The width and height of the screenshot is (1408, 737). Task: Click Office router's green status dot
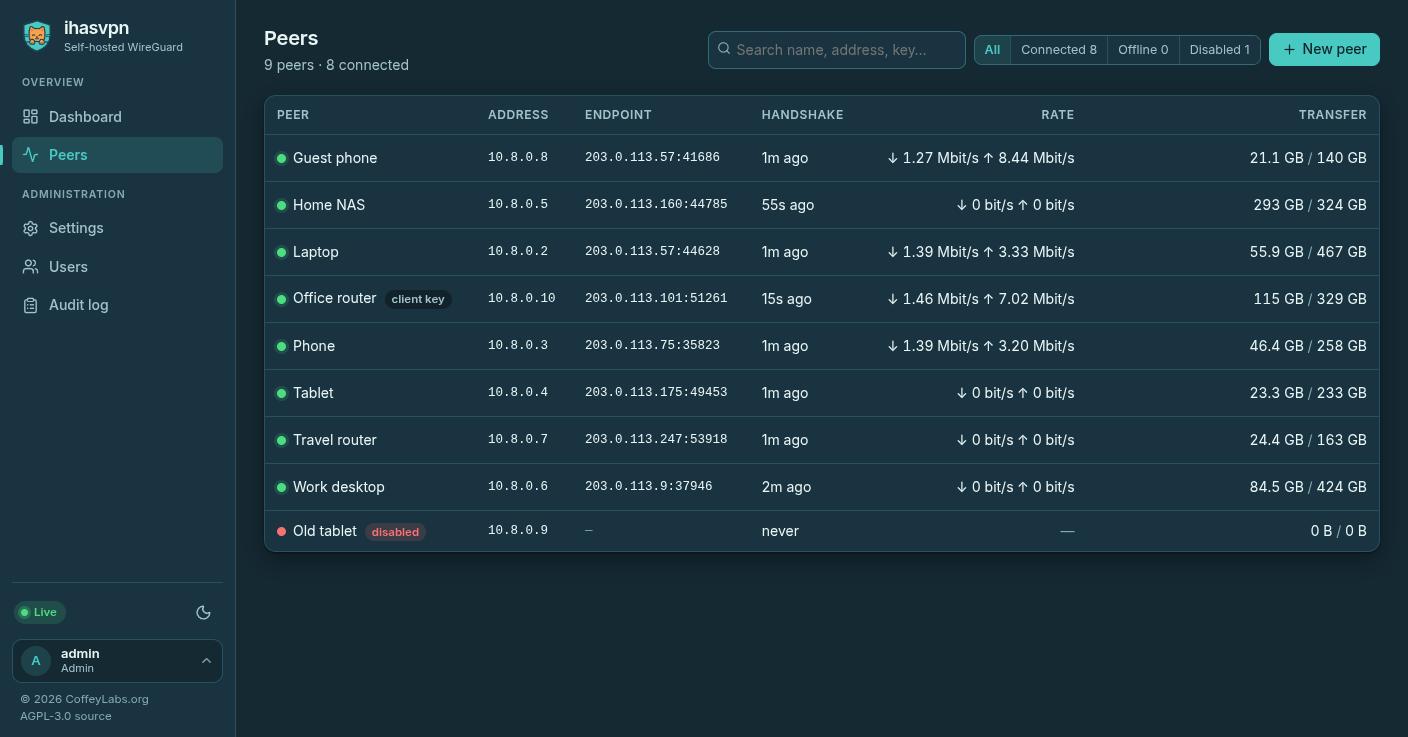point(282,299)
